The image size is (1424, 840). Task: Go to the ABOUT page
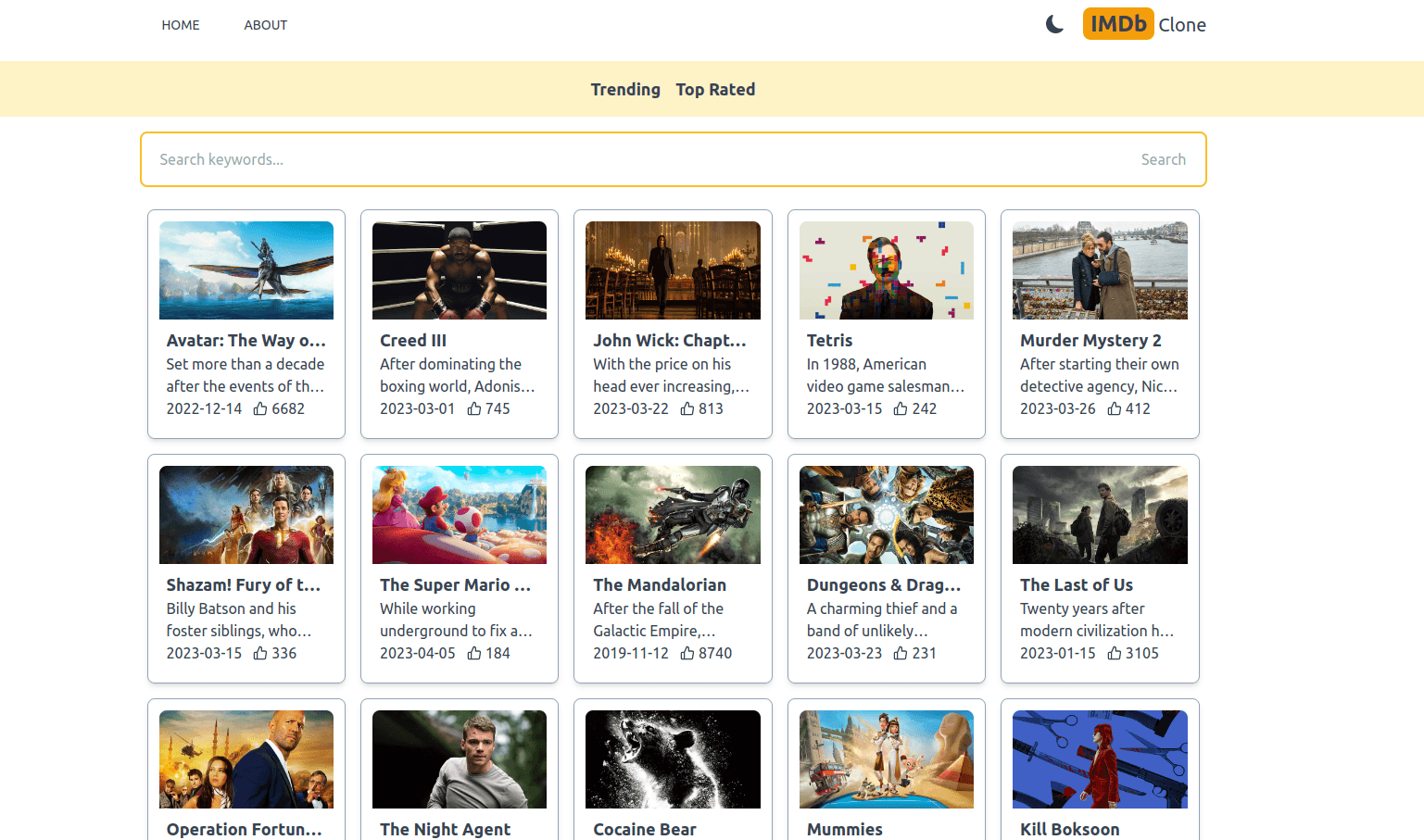[266, 25]
